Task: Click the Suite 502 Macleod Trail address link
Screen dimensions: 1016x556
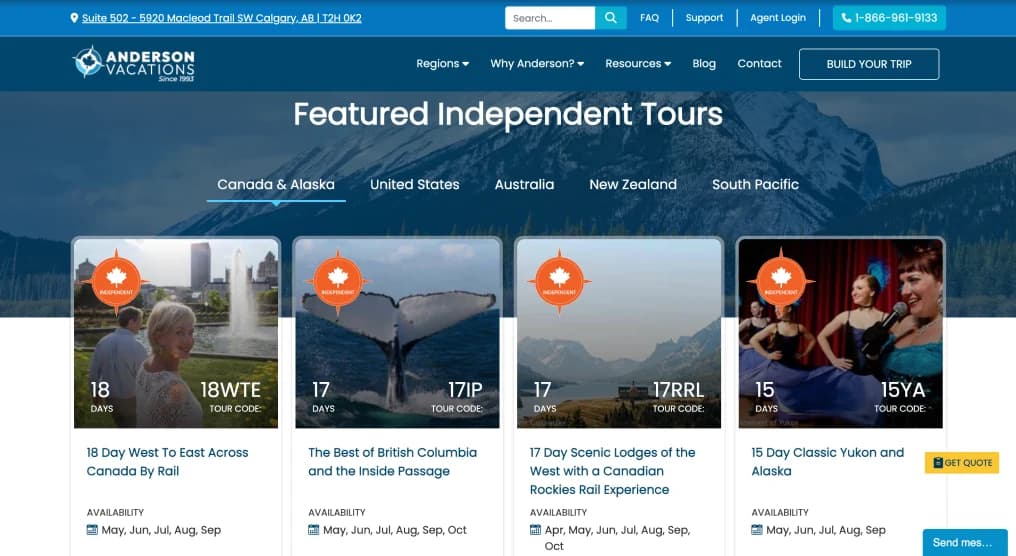Action: pyautogui.click(x=222, y=18)
